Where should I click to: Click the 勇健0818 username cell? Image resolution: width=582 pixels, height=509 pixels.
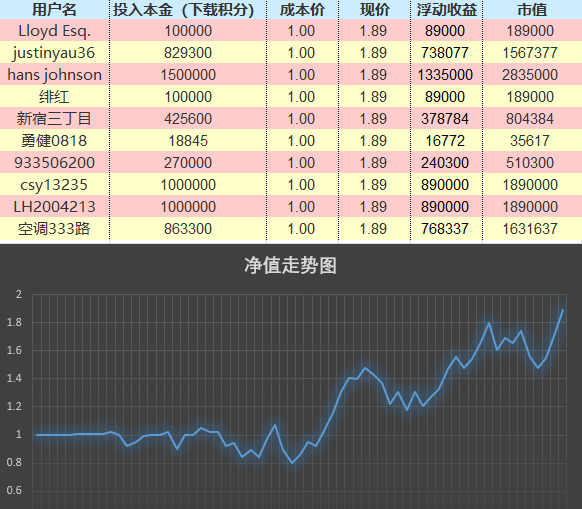point(54,140)
